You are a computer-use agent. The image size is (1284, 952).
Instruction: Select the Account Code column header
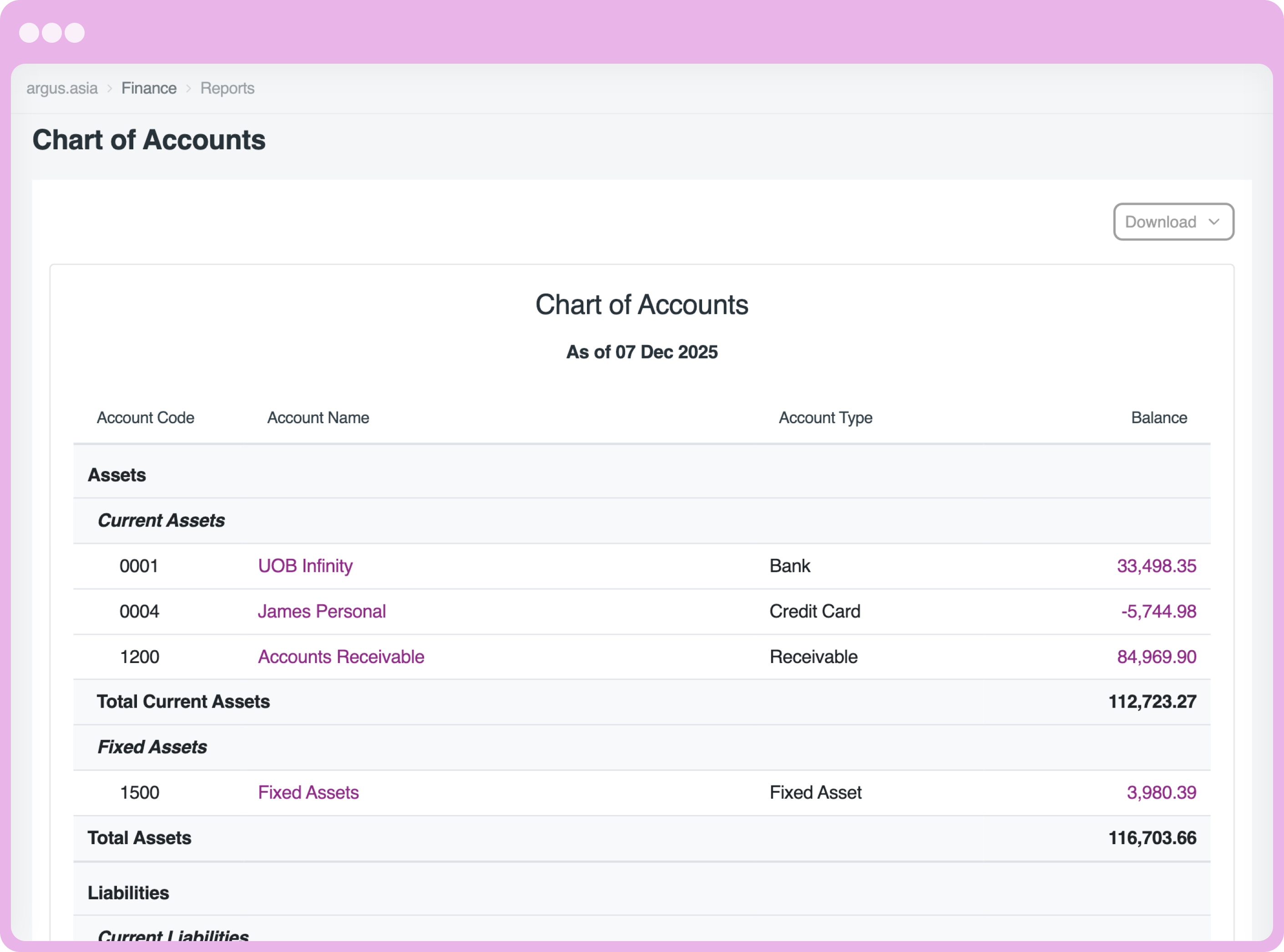coord(145,418)
